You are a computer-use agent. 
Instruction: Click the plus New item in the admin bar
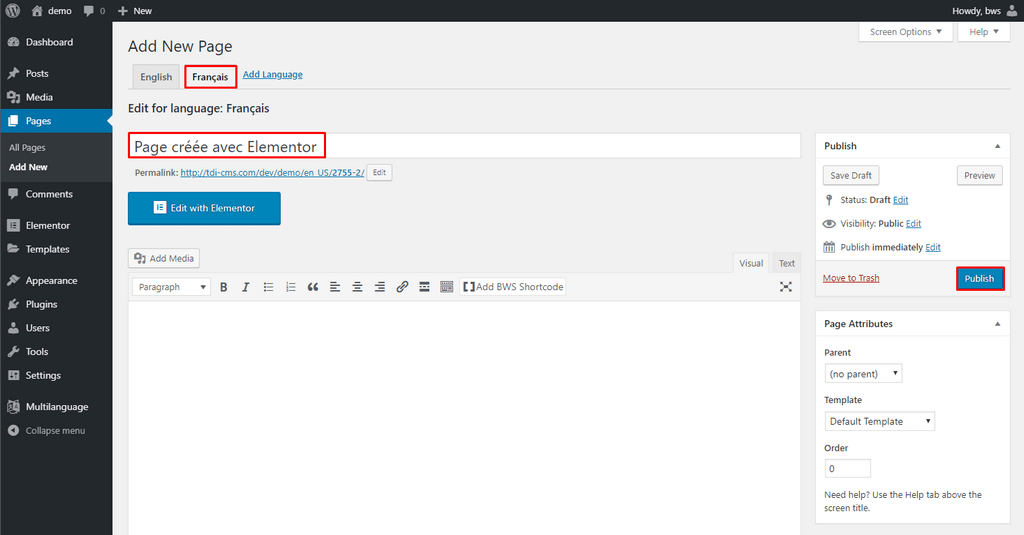coord(135,10)
